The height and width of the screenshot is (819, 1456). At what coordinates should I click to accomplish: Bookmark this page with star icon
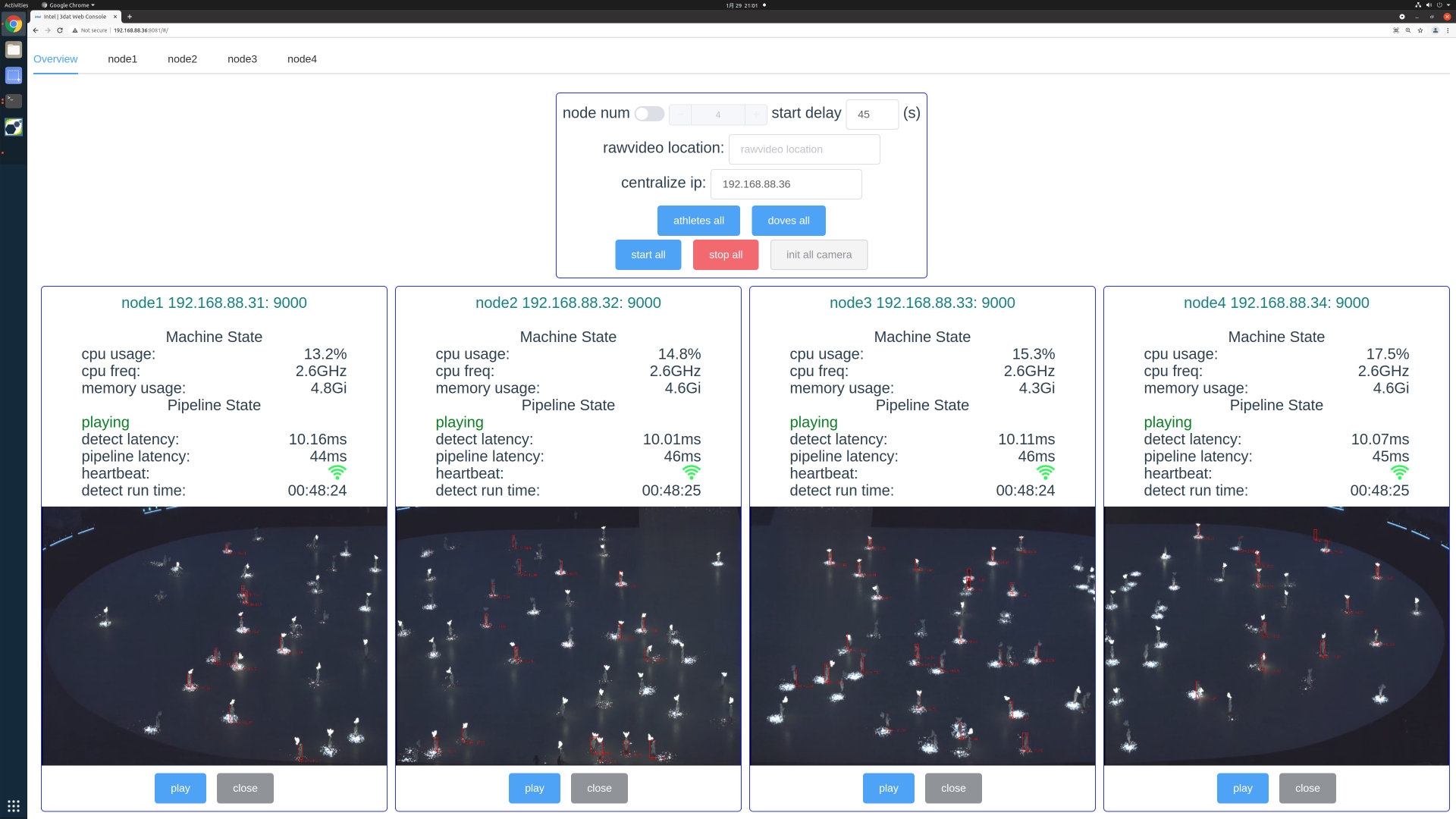(x=1420, y=30)
